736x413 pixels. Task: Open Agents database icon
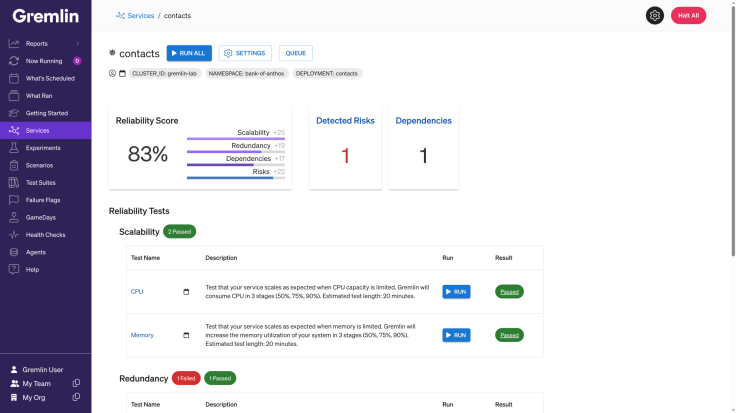(x=14, y=252)
